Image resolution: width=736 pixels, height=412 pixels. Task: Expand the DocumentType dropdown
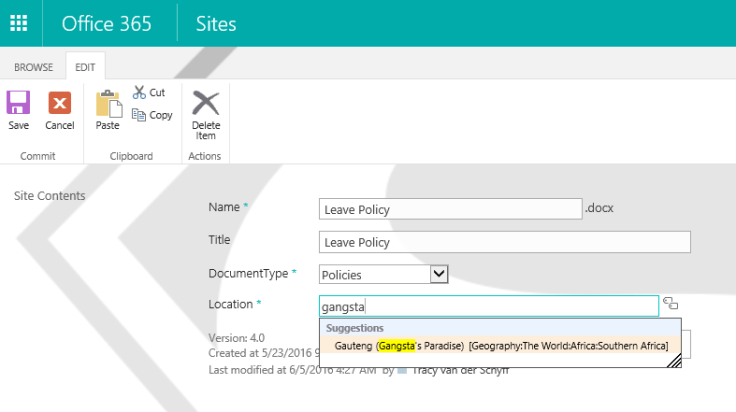click(438, 273)
